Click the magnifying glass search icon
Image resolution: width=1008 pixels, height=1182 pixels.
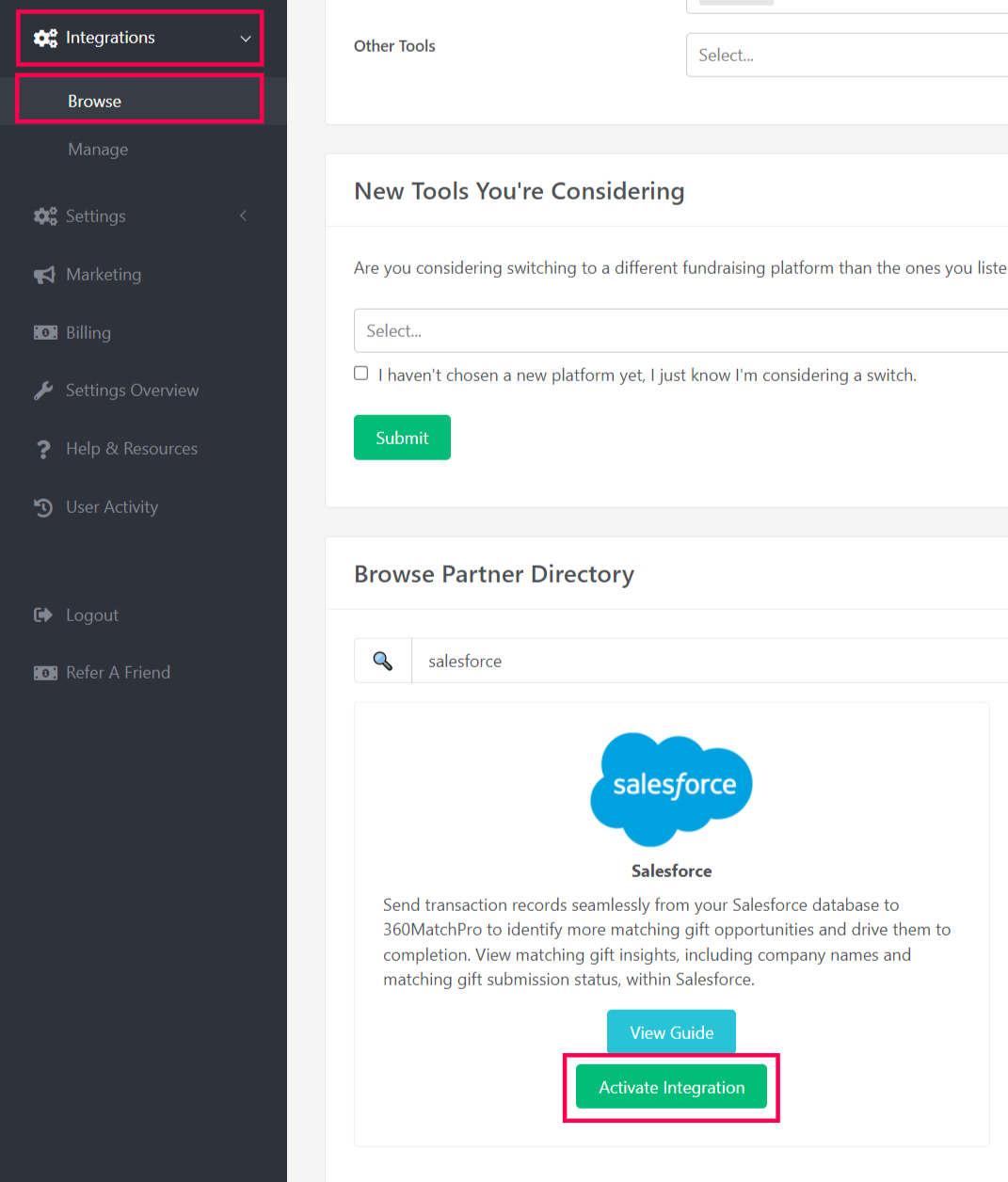(383, 661)
